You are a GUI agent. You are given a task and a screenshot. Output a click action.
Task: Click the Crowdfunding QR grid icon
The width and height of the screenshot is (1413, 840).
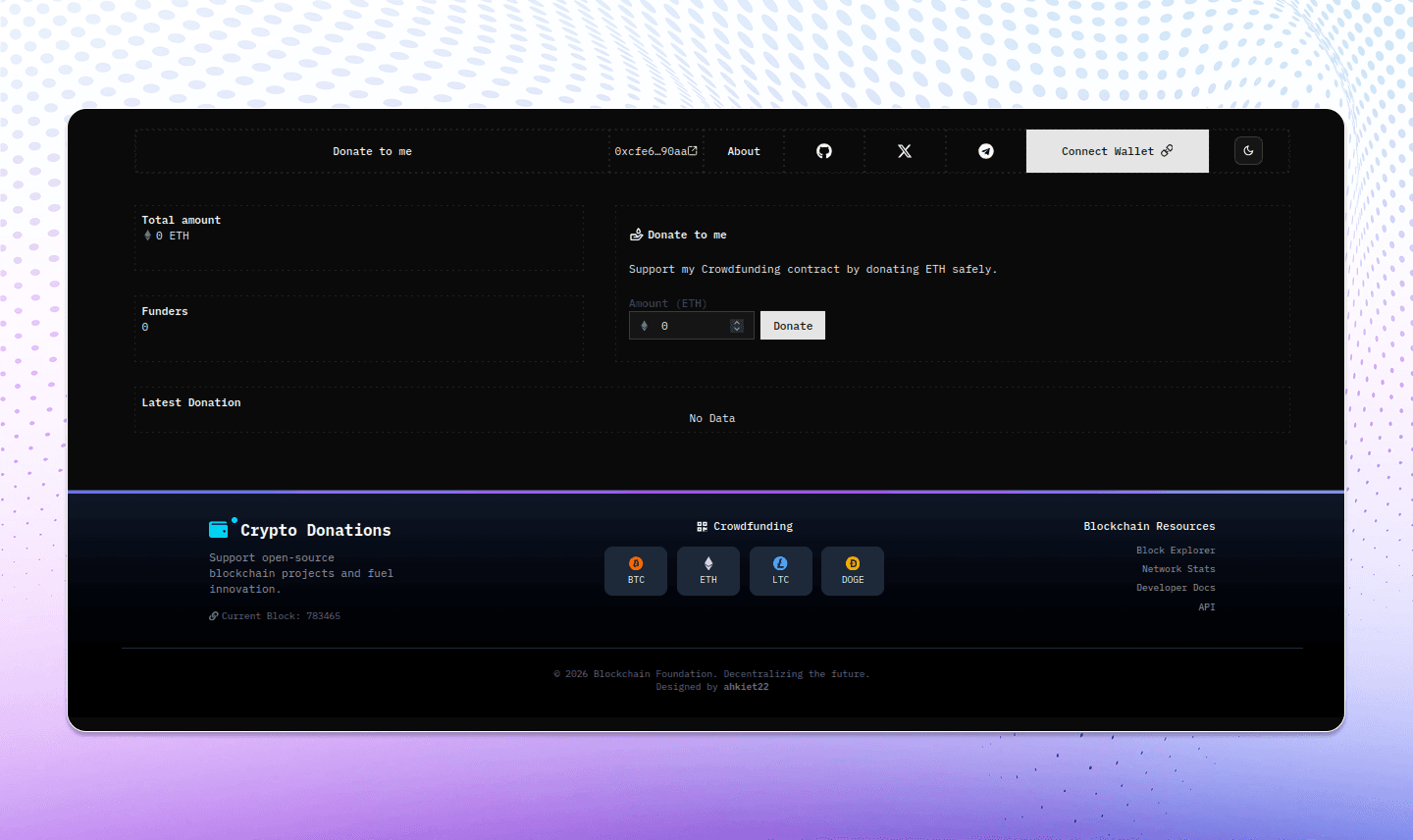(702, 527)
